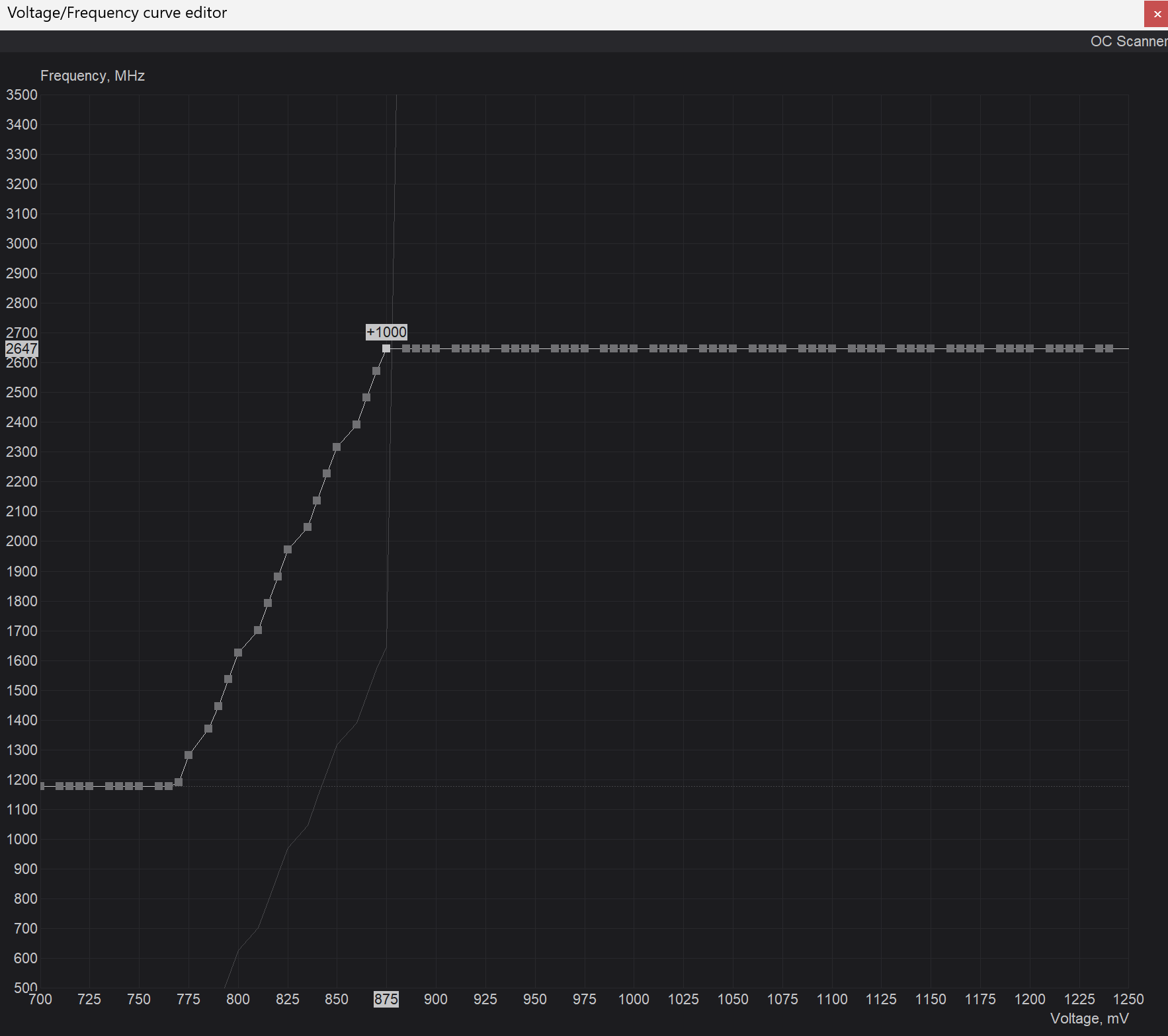Select the flat-line curve point at 1200 mV
1168x1036 pixels.
click(x=1030, y=348)
